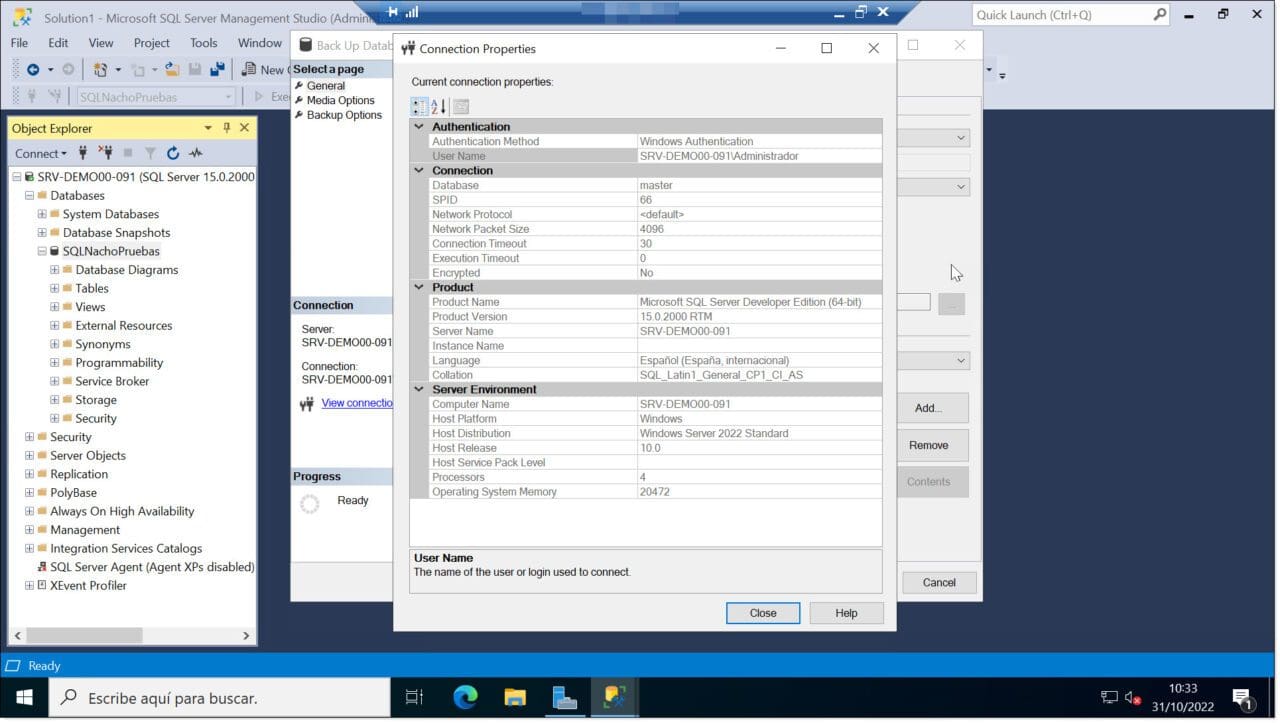Click the Help button in Connection Properties
Image resolution: width=1280 pixels, height=723 pixels.
[846, 613]
